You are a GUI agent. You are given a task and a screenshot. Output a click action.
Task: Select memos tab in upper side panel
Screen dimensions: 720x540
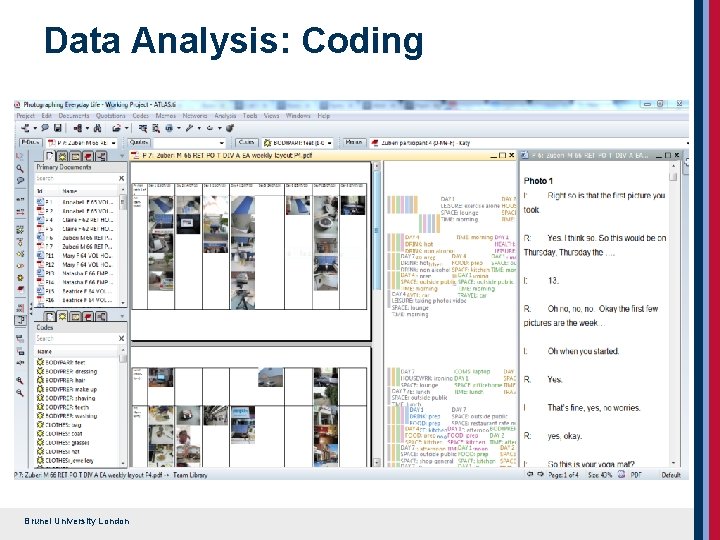(88, 156)
